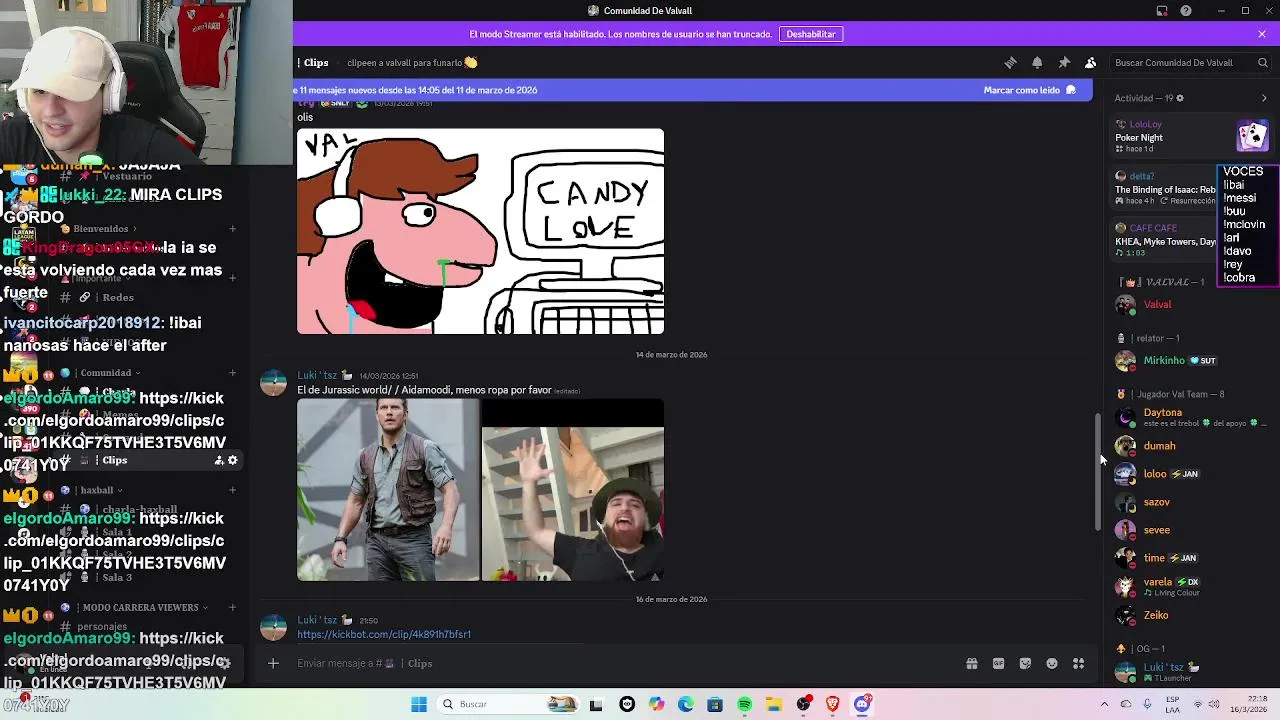This screenshot has height=720, width=1280.
Task: Join the Sala 3 voice channel
Action: [117, 577]
